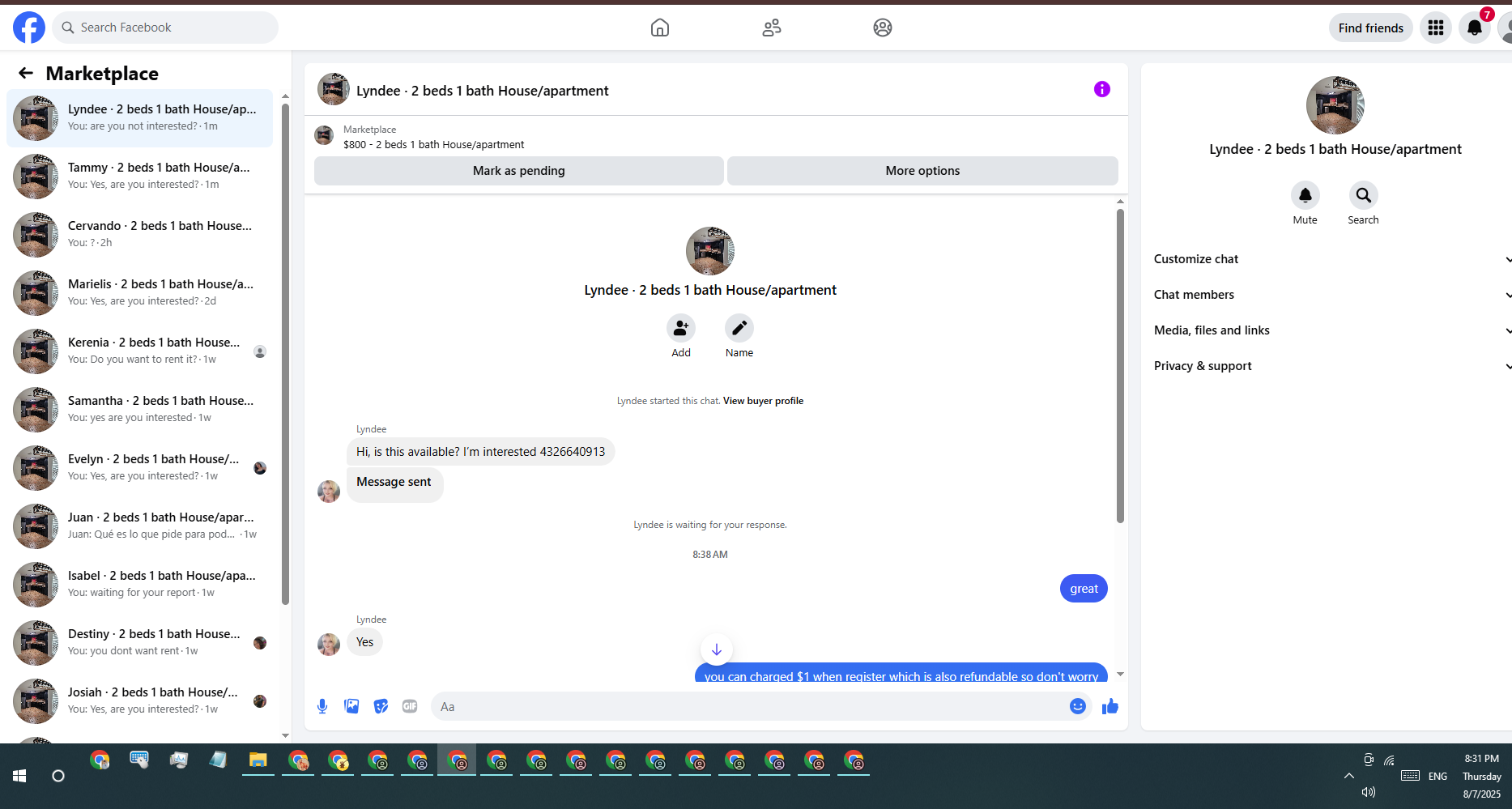Open the Kerenia conversation
The height and width of the screenshot is (809, 1512).
tap(140, 351)
